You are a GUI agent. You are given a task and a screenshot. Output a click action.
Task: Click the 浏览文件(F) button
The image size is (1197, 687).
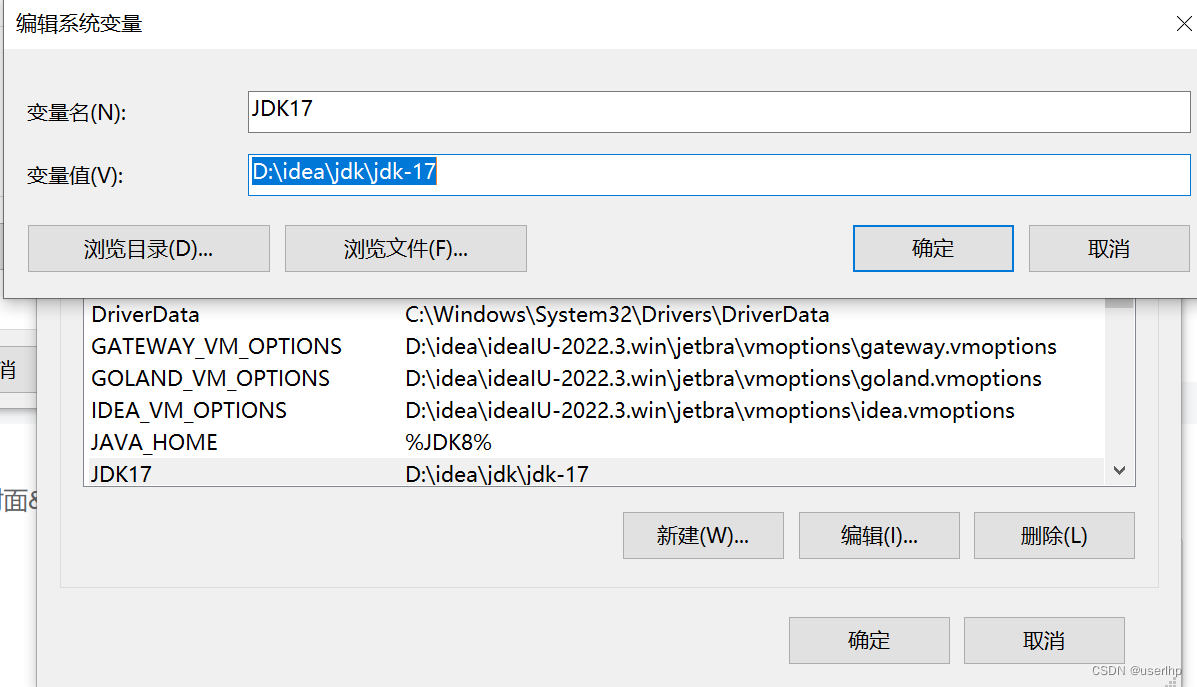pyautogui.click(x=405, y=248)
